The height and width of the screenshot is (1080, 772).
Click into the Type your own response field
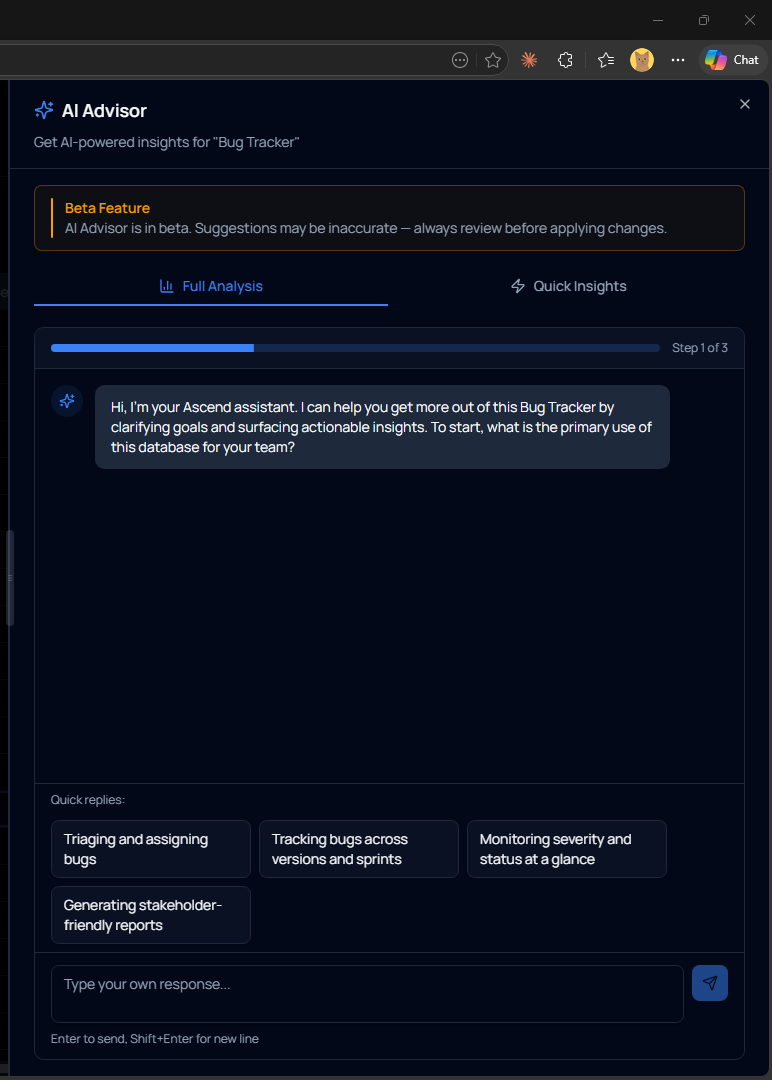367,992
